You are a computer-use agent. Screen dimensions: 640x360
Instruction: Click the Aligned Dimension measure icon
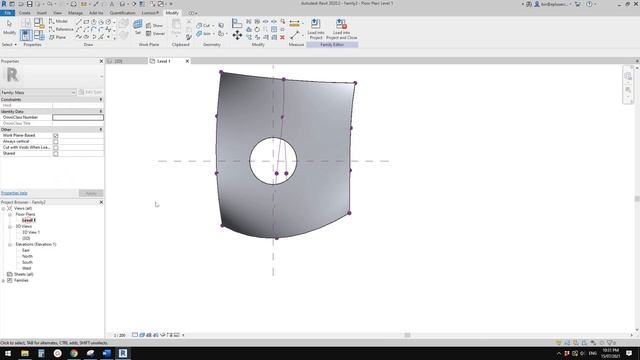click(x=294, y=23)
